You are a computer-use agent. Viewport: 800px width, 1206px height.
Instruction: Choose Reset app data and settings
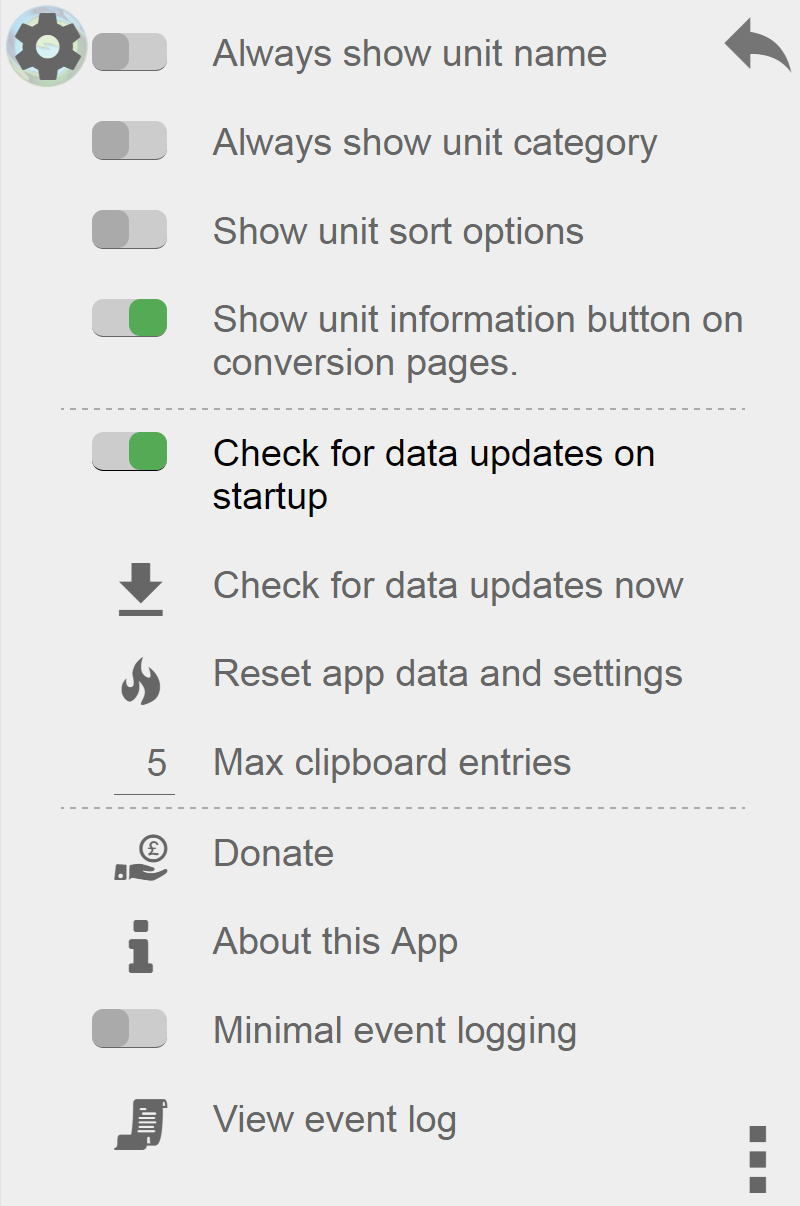pyautogui.click(x=447, y=674)
